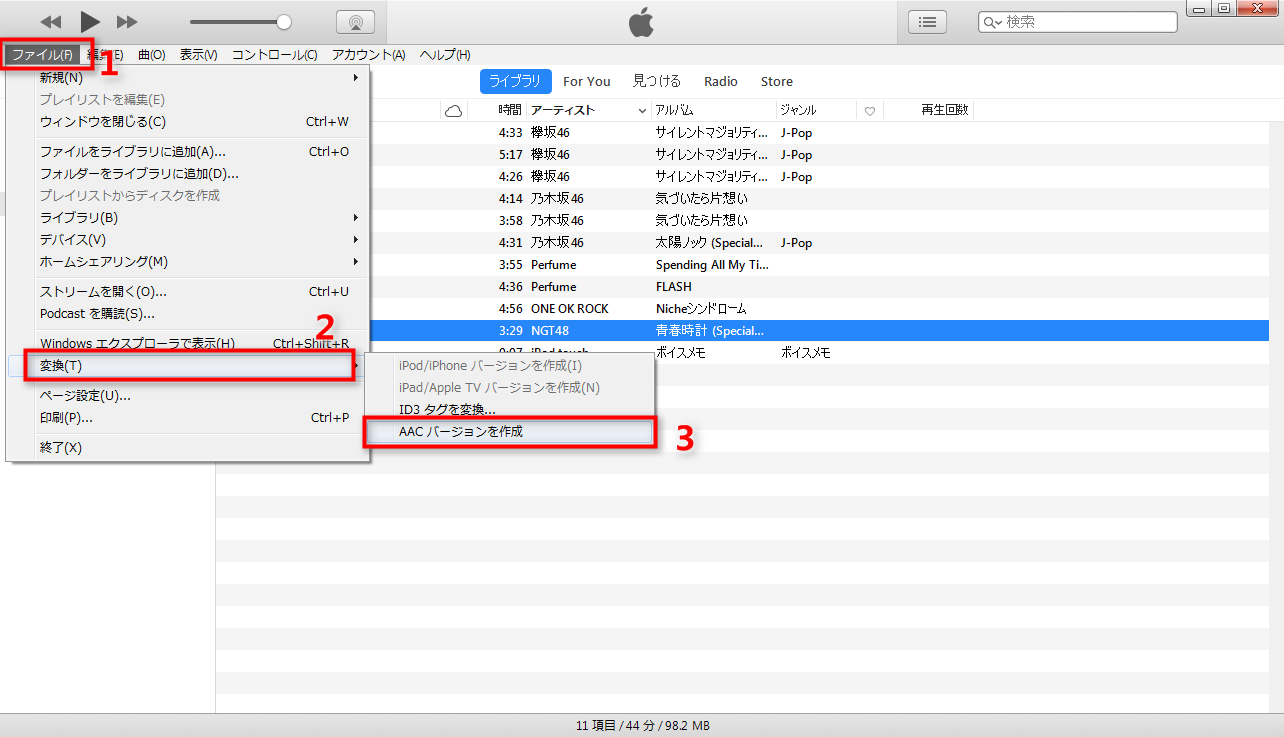Open the 曲(O) menu
The image size is (1284, 737).
click(x=152, y=55)
